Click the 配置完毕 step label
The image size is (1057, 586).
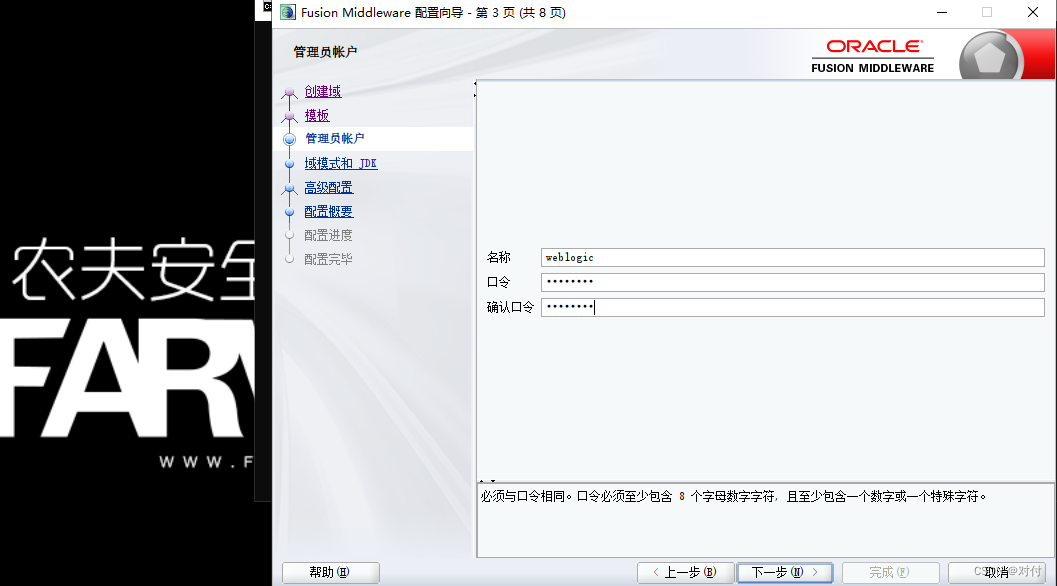(328, 259)
